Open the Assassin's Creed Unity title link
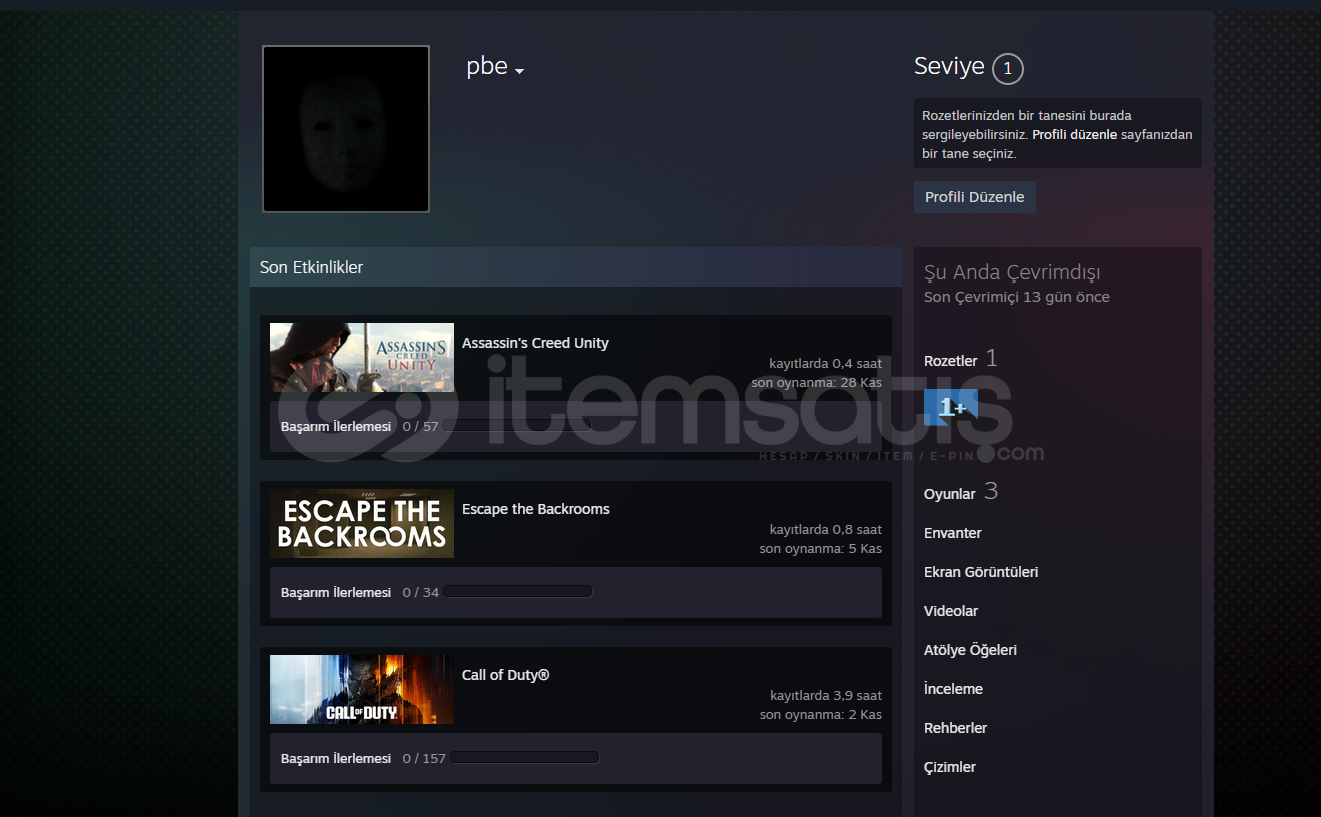 coord(535,343)
